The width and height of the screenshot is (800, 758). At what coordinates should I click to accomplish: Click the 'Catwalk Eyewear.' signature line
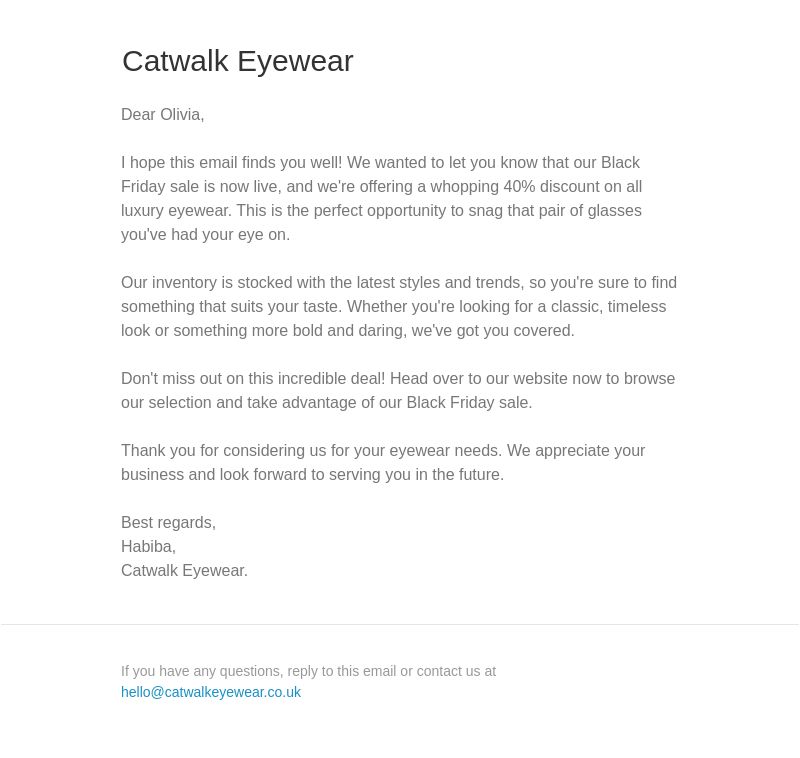click(x=184, y=571)
